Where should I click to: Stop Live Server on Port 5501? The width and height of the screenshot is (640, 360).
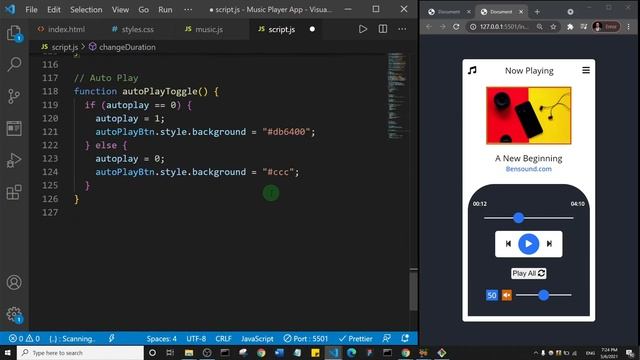click(x=306, y=338)
